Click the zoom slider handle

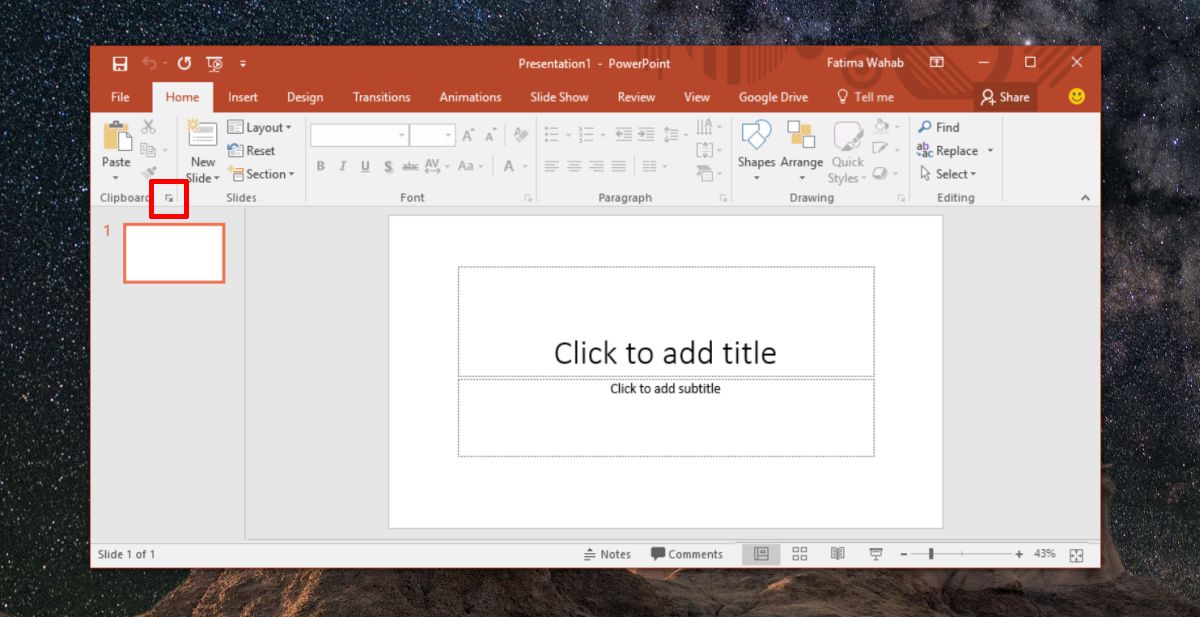pyautogui.click(x=931, y=554)
